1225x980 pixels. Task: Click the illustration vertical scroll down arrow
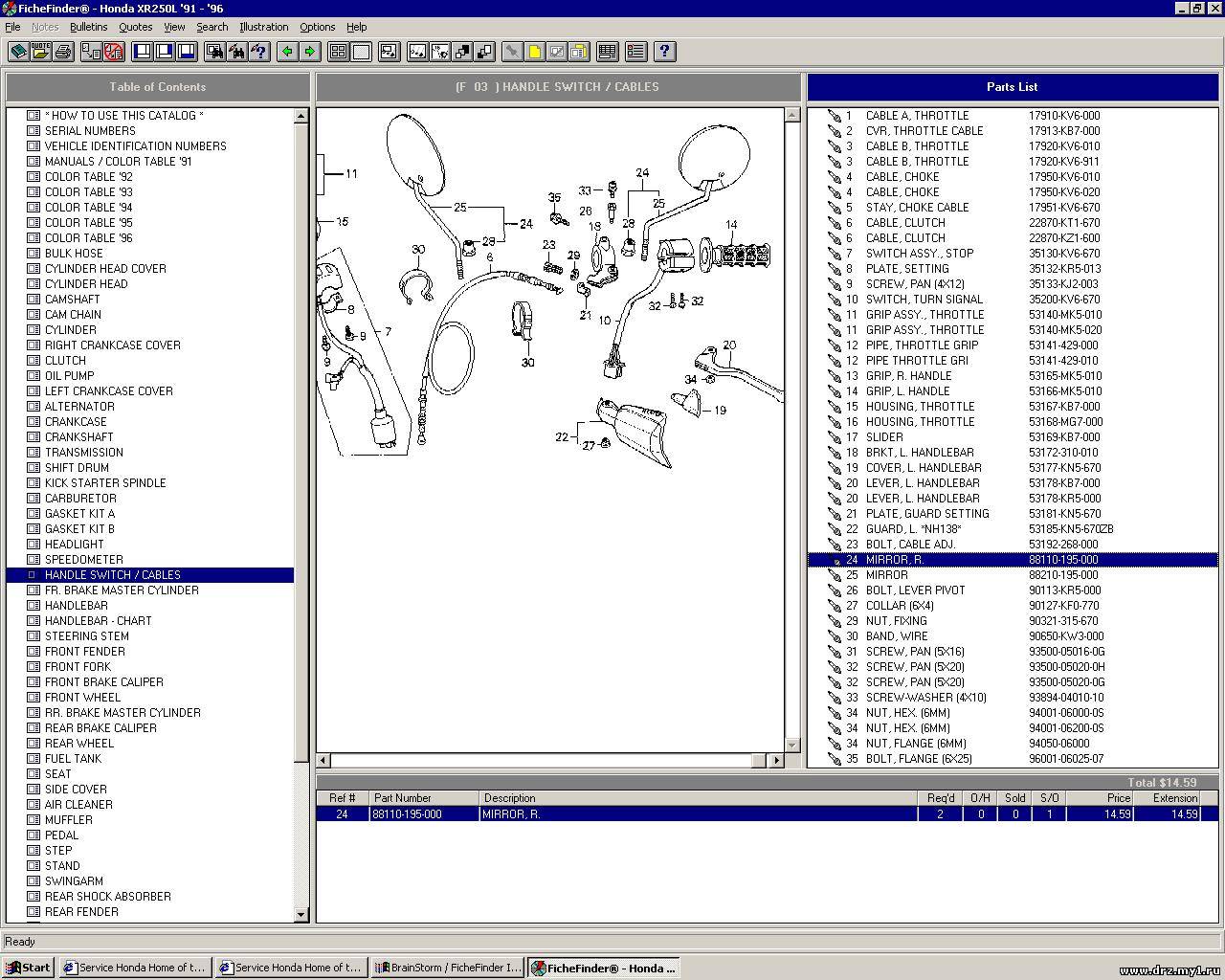click(791, 745)
